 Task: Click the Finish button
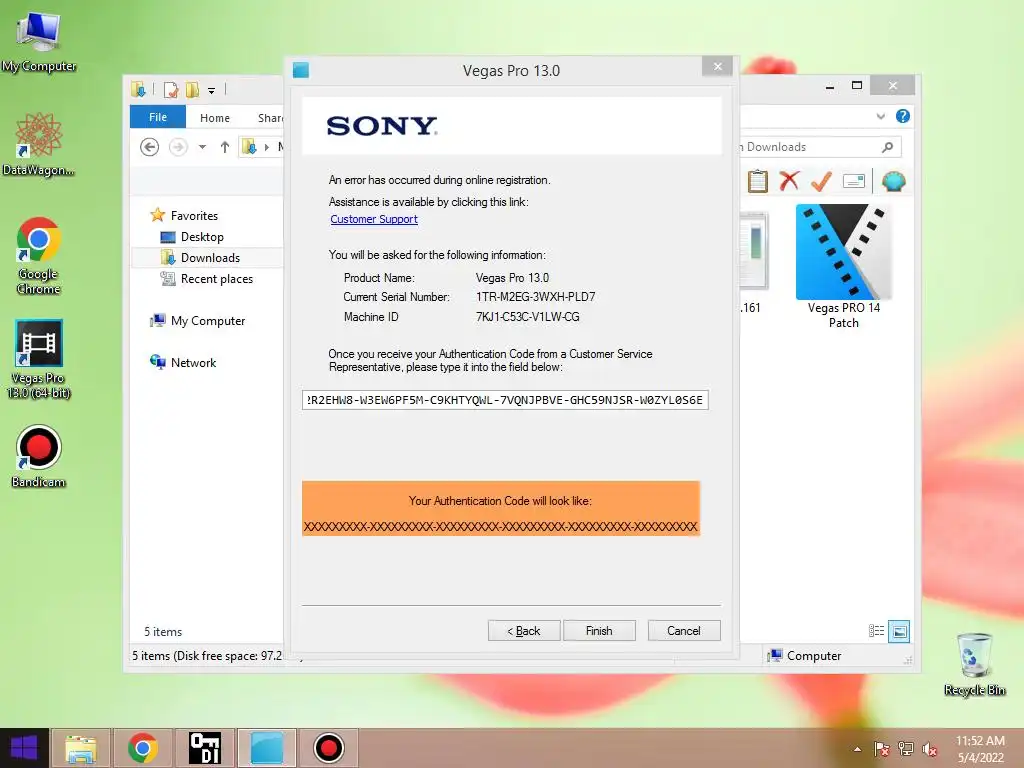pyautogui.click(x=599, y=631)
